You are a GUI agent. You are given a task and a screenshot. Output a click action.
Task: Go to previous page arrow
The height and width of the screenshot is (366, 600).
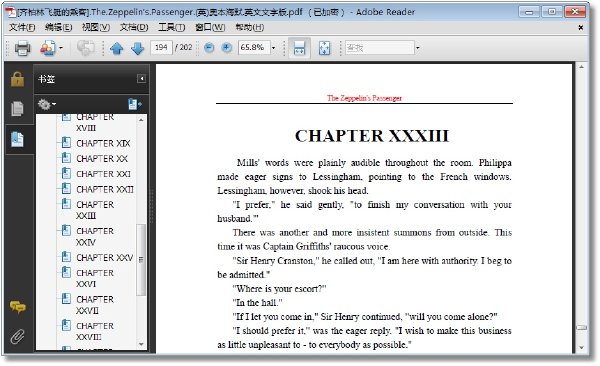(x=117, y=48)
